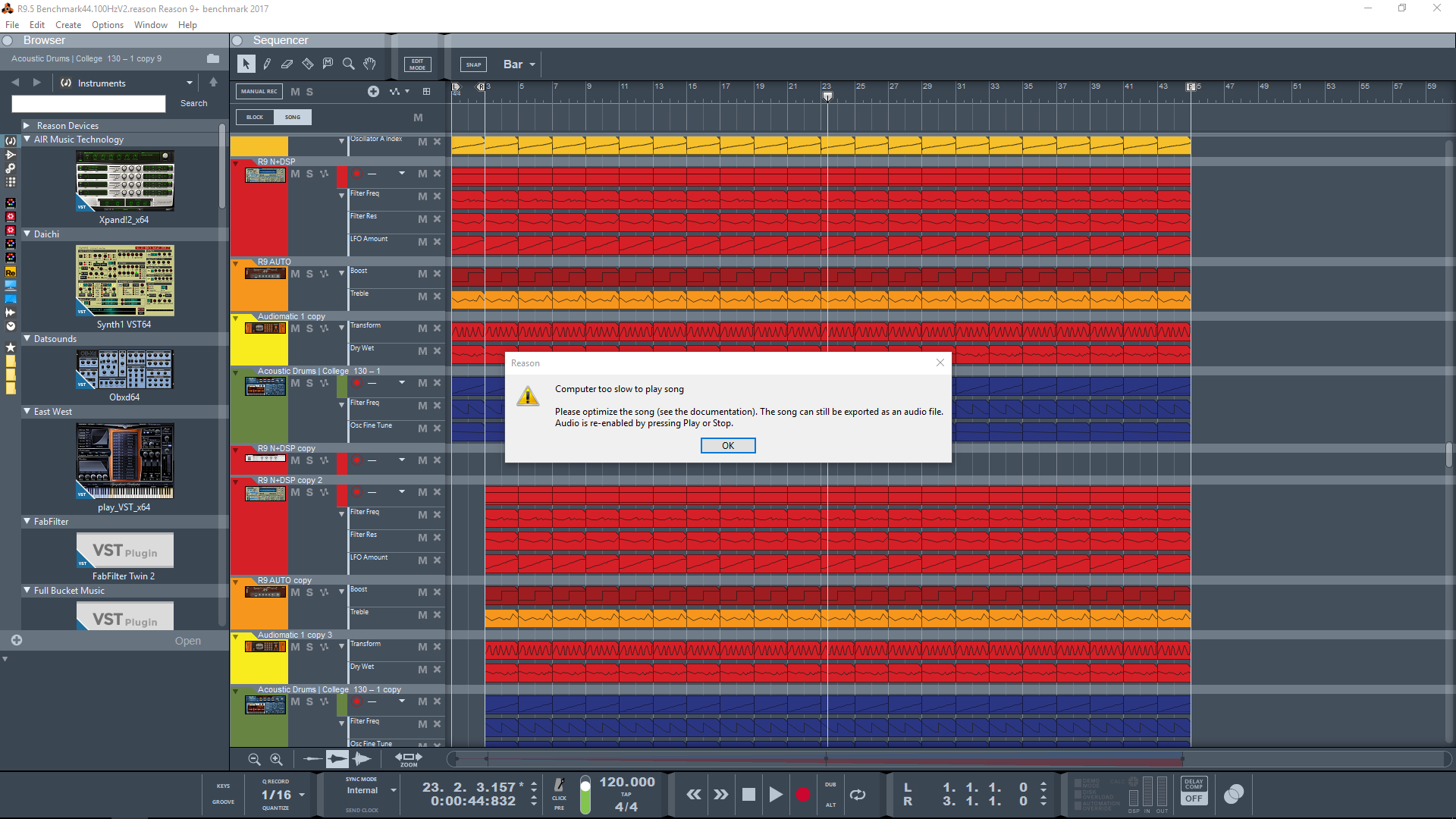Collapse the Daichi group
Screen dimensions: 1456x819
27,234
